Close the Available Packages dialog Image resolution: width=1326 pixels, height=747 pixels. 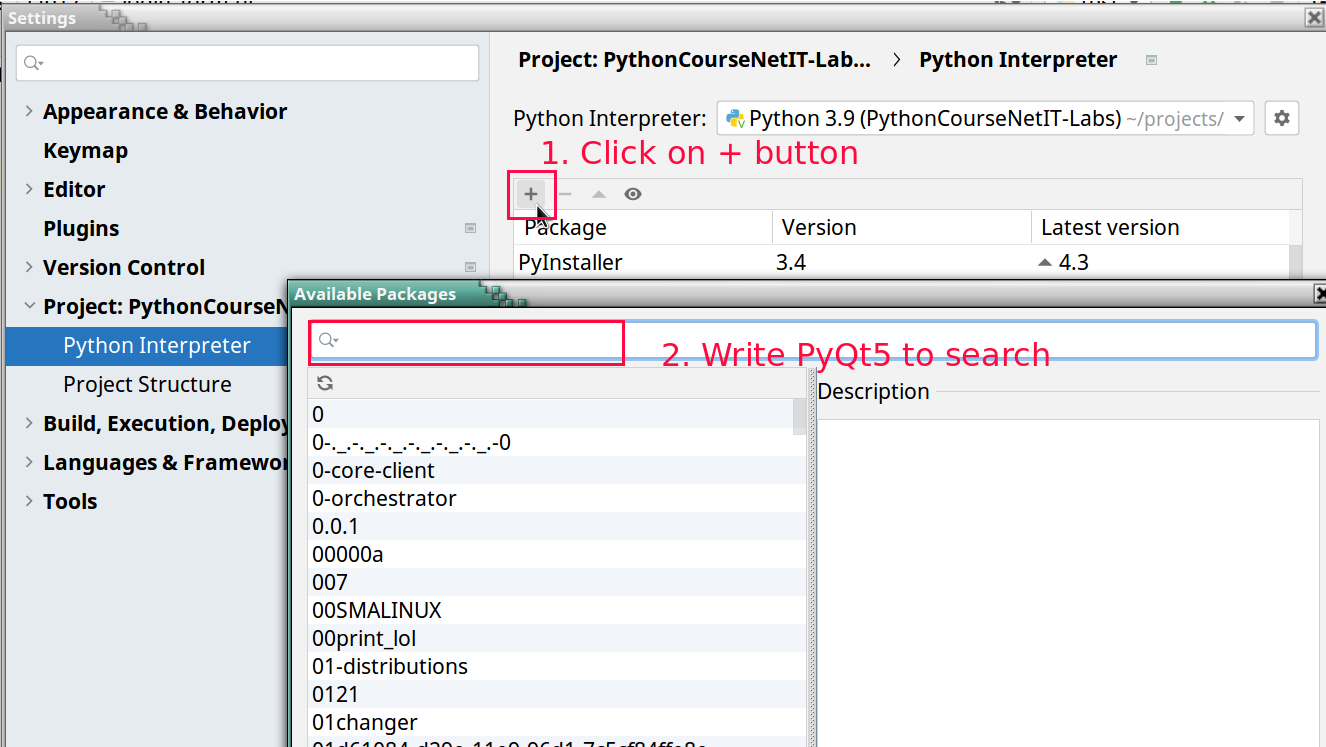pyautogui.click(x=1319, y=293)
